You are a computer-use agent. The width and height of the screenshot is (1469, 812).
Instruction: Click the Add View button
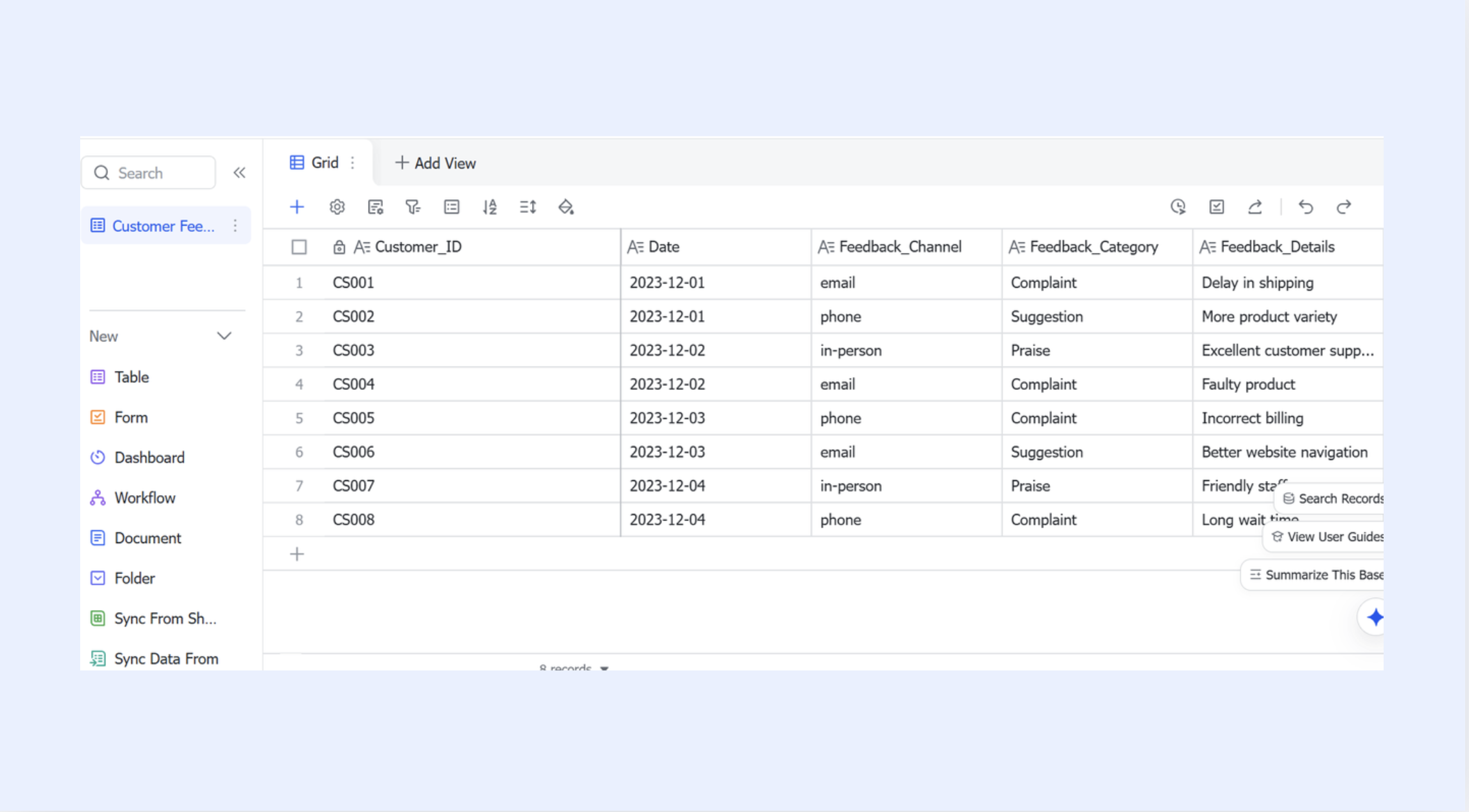tap(435, 163)
